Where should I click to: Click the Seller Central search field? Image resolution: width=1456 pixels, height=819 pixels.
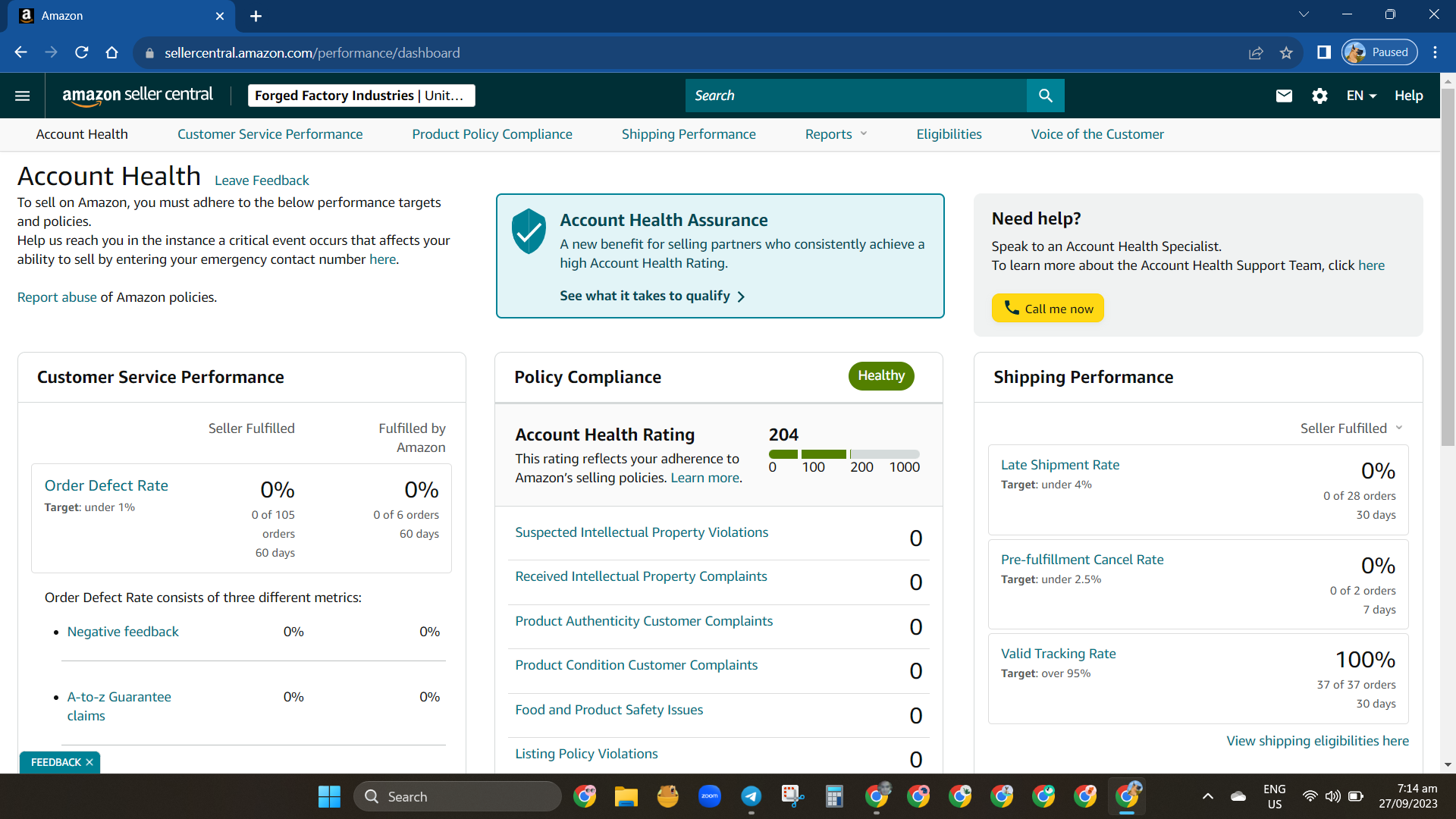click(856, 96)
